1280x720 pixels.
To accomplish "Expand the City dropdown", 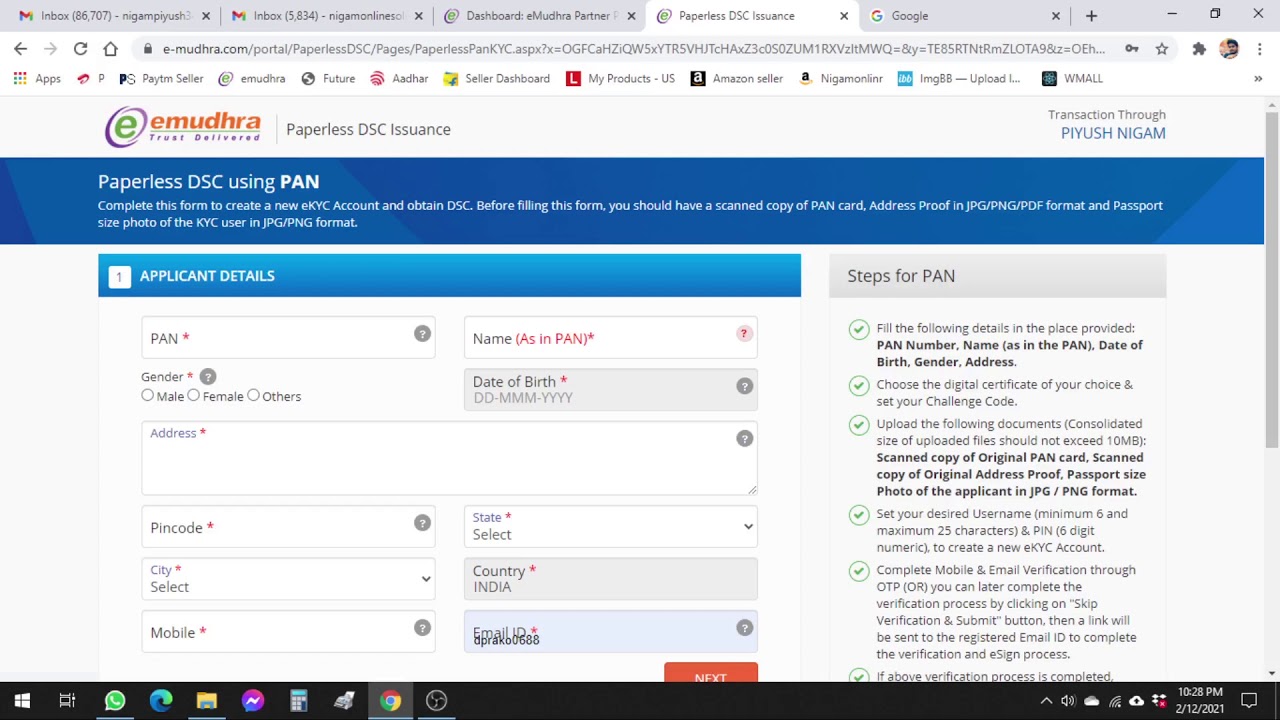I will pyautogui.click(x=288, y=579).
